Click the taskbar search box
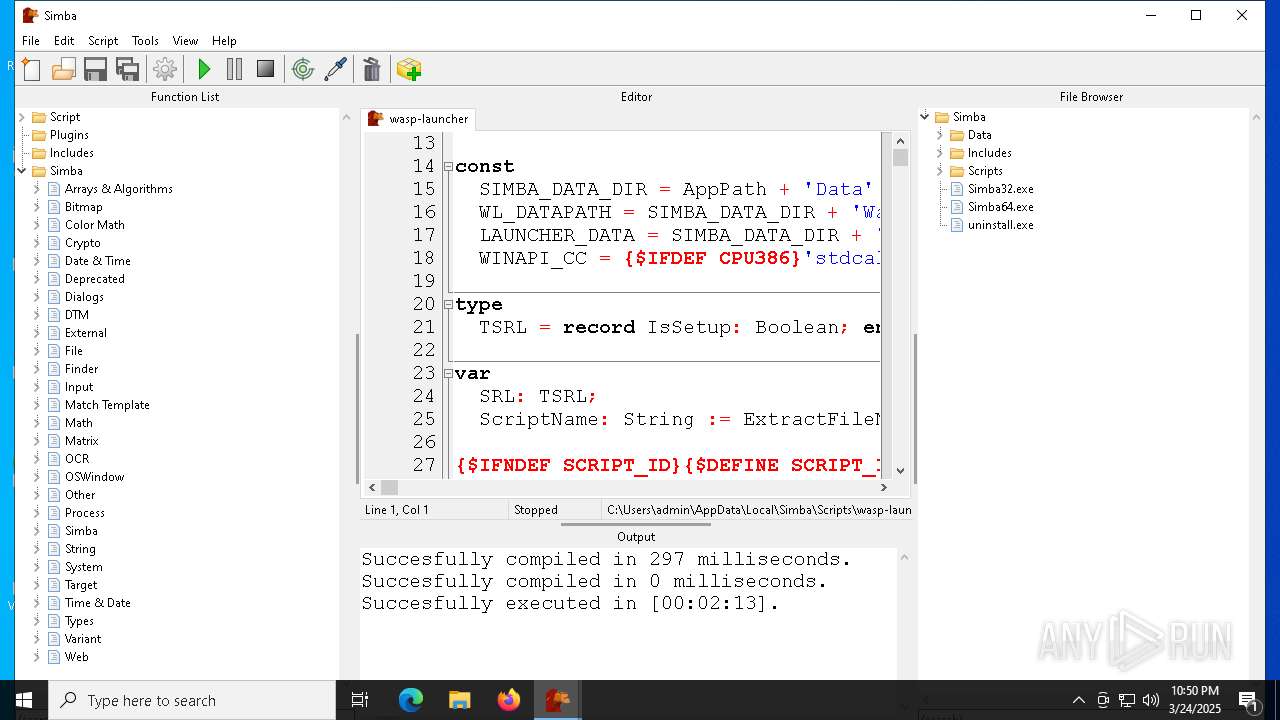Screen dimensions: 1280x720 [x=193, y=700]
